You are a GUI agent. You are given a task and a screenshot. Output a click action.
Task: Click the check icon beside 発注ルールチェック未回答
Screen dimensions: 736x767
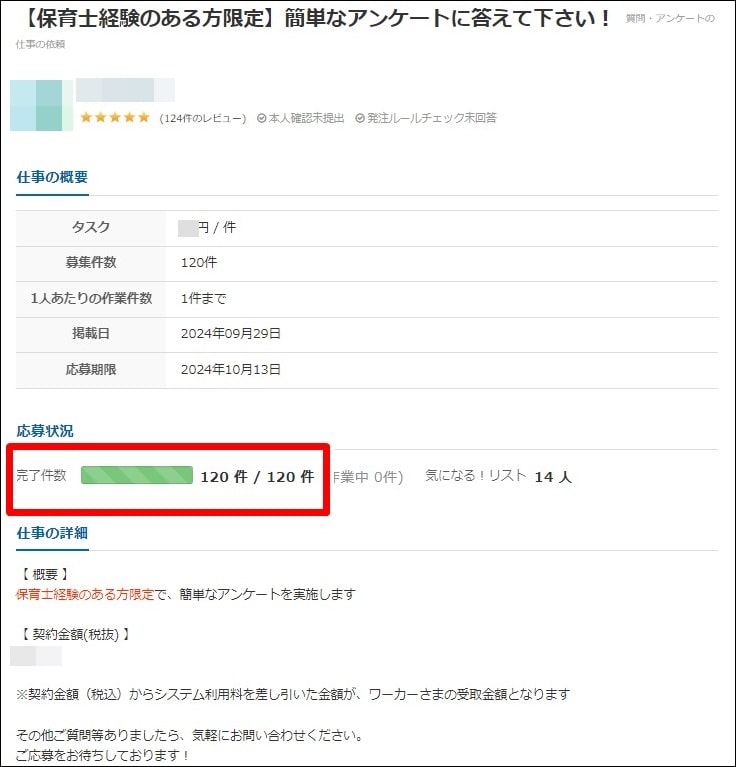(x=360, y=118)
